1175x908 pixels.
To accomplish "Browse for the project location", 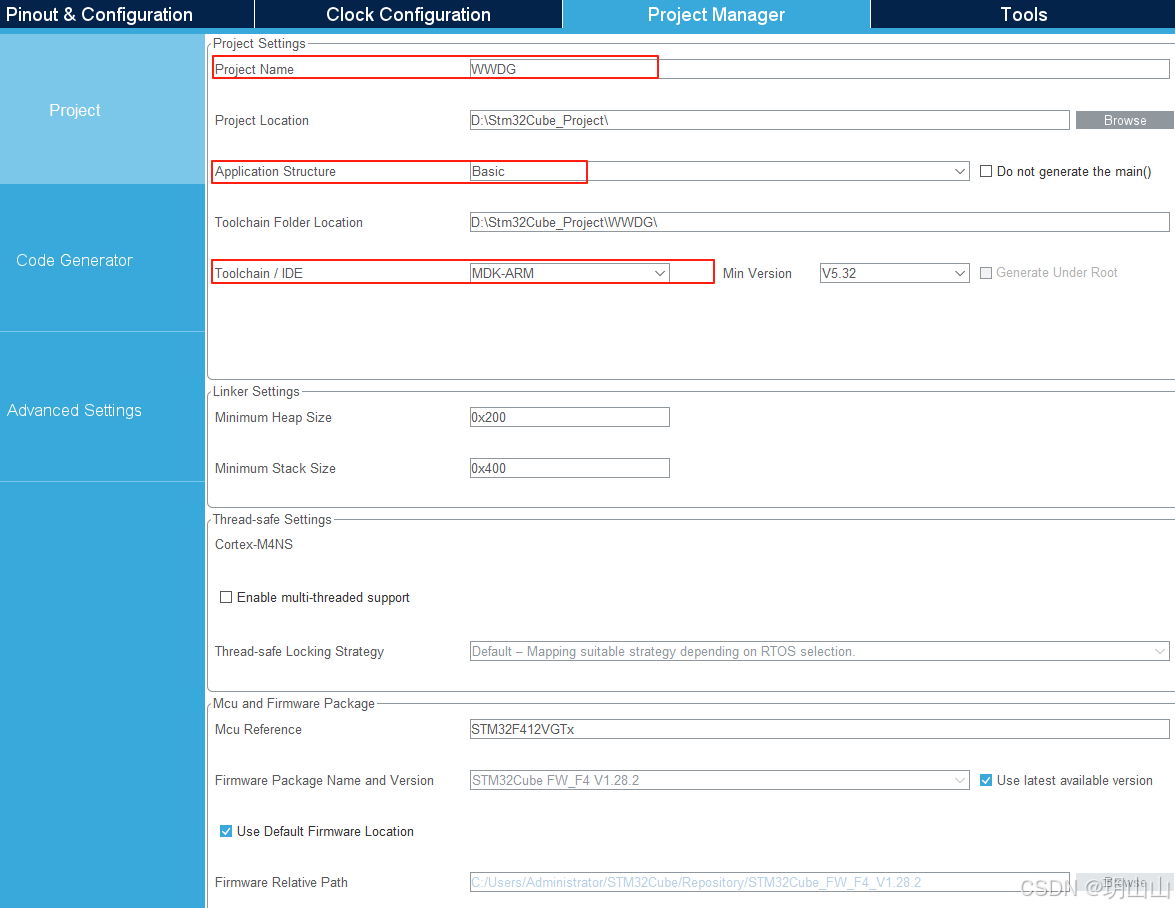I will (1124, 120).
